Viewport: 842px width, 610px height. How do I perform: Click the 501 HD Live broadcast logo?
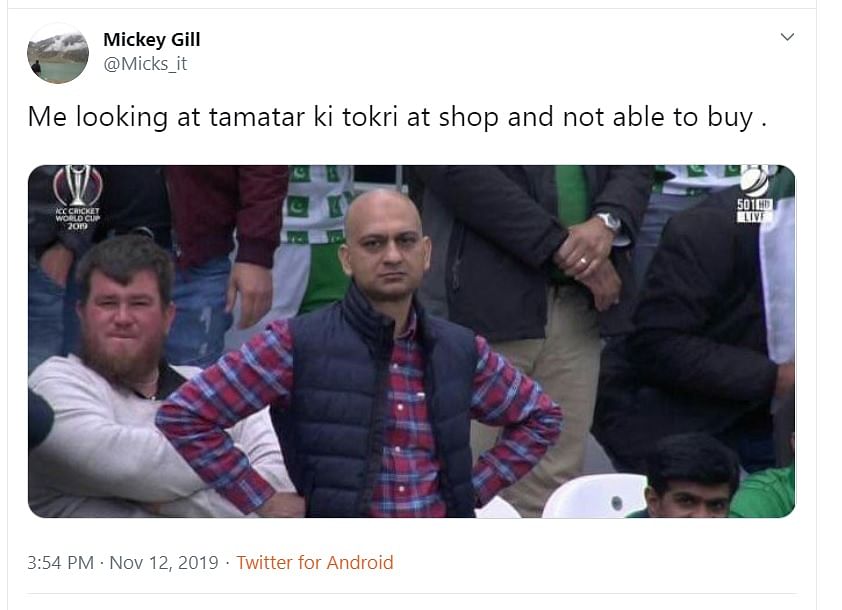[x=755, y=194]
